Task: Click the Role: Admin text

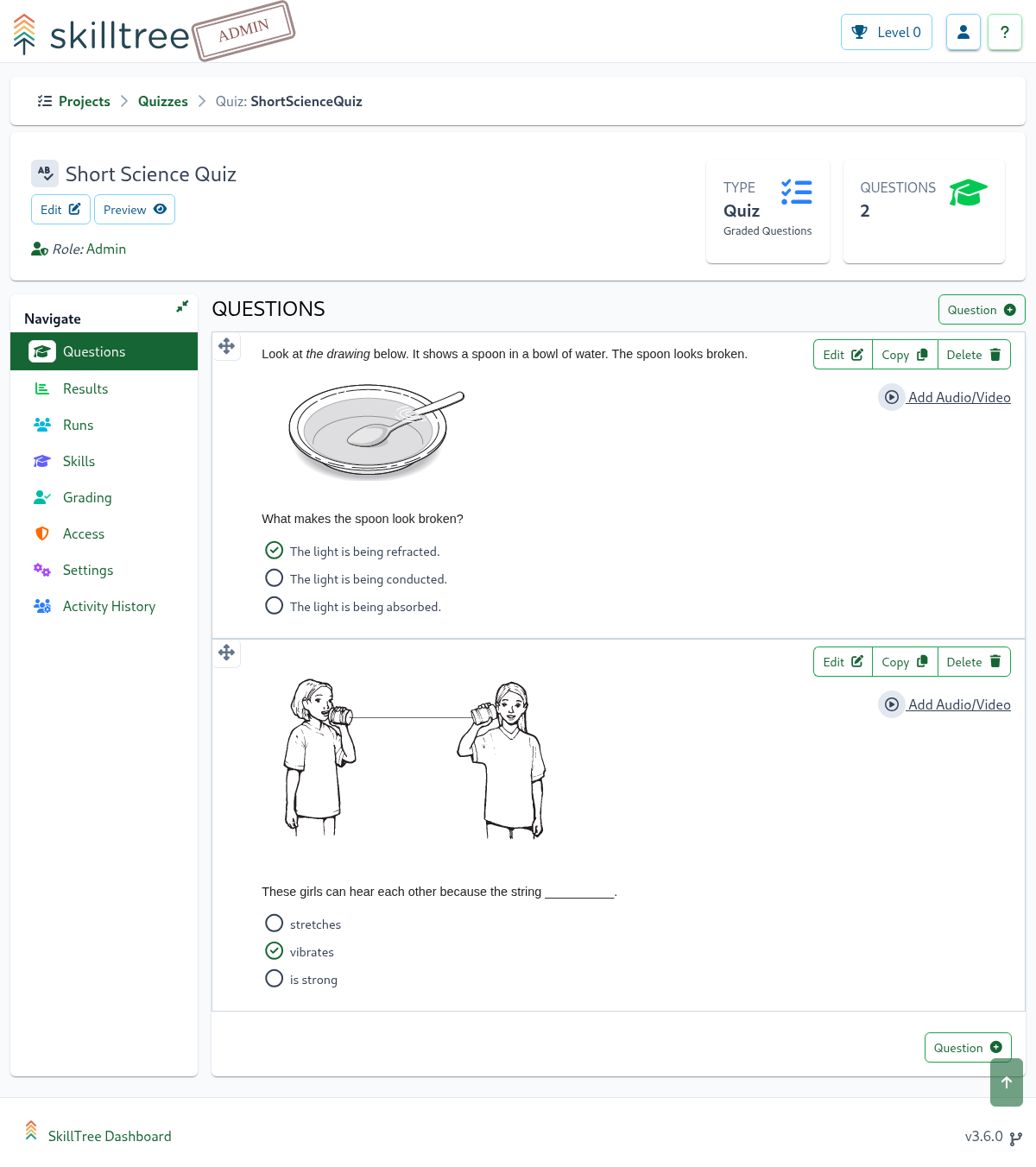Action: (89, 249)
